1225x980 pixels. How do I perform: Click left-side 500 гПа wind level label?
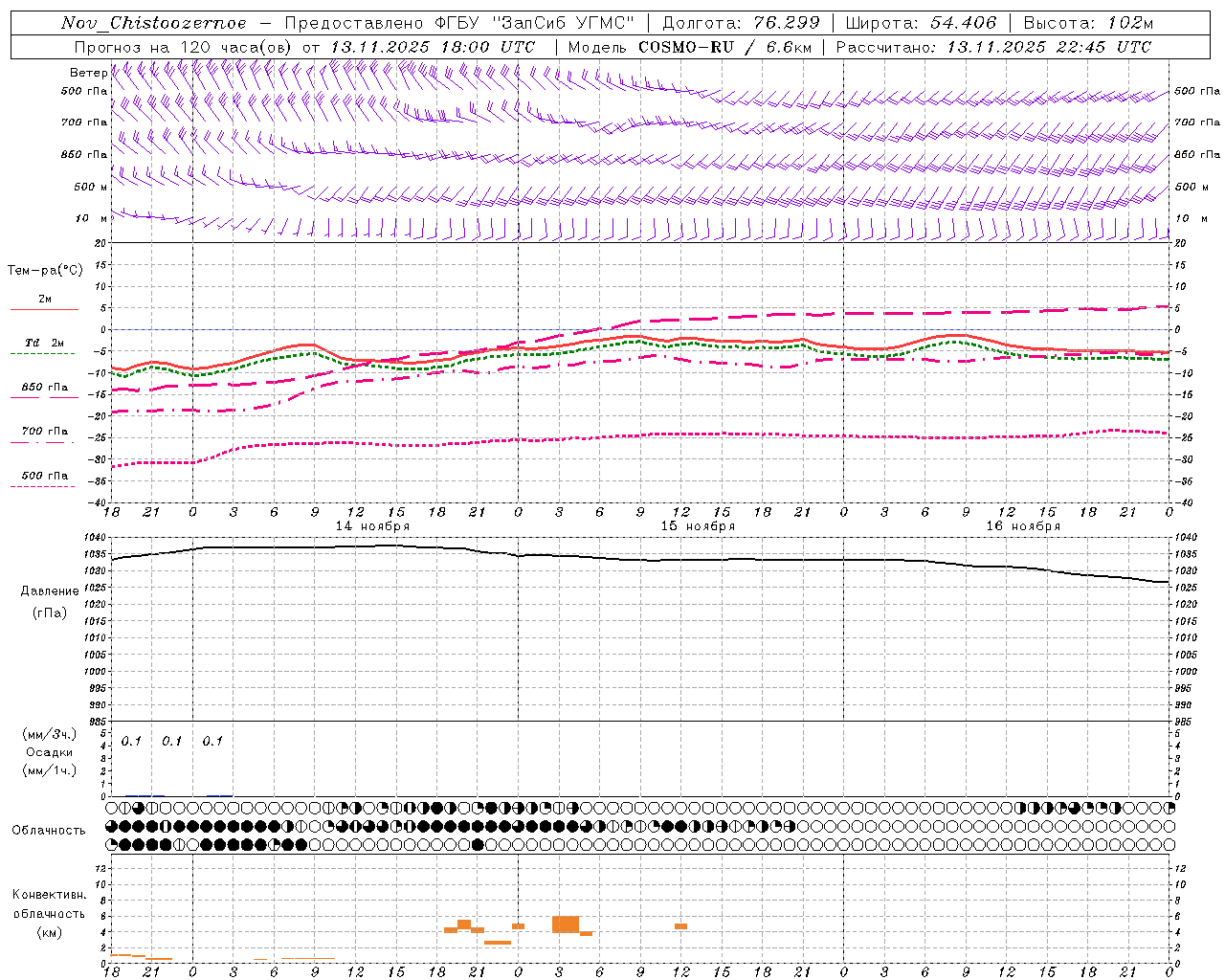[x=84, y=92]
